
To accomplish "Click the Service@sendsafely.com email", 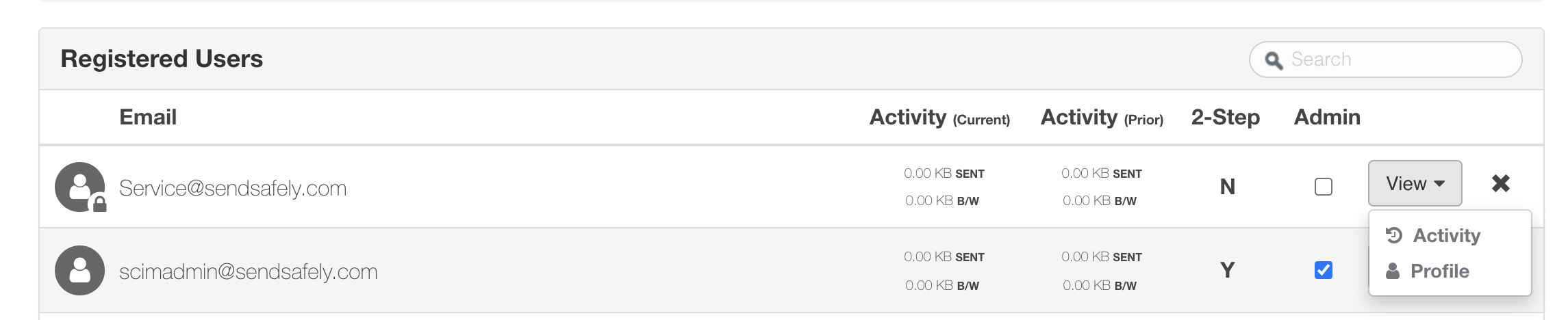I will tap(233, 188).
